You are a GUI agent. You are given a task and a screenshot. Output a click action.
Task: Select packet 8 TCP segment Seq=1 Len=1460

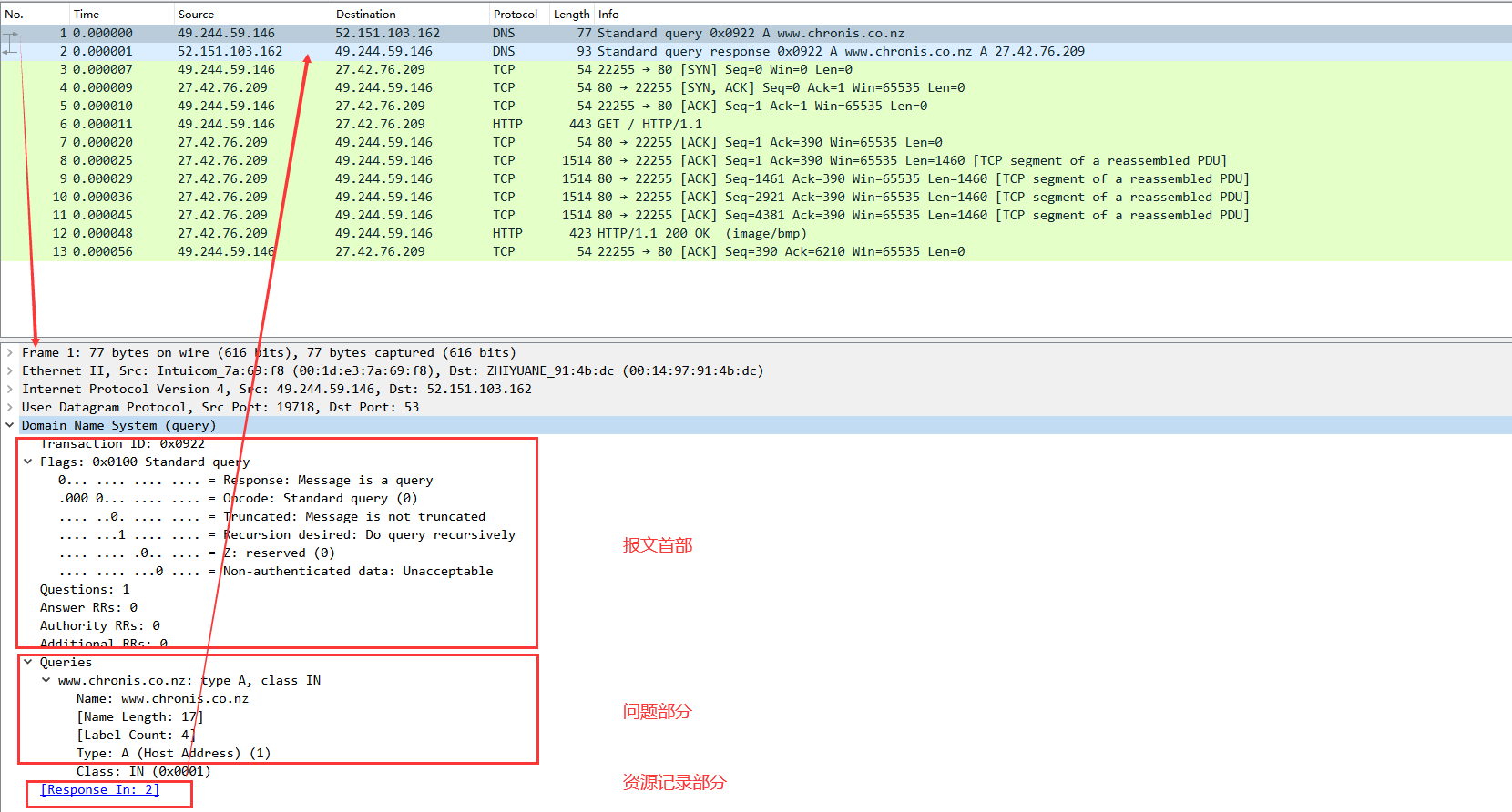[x=756, y=160]
